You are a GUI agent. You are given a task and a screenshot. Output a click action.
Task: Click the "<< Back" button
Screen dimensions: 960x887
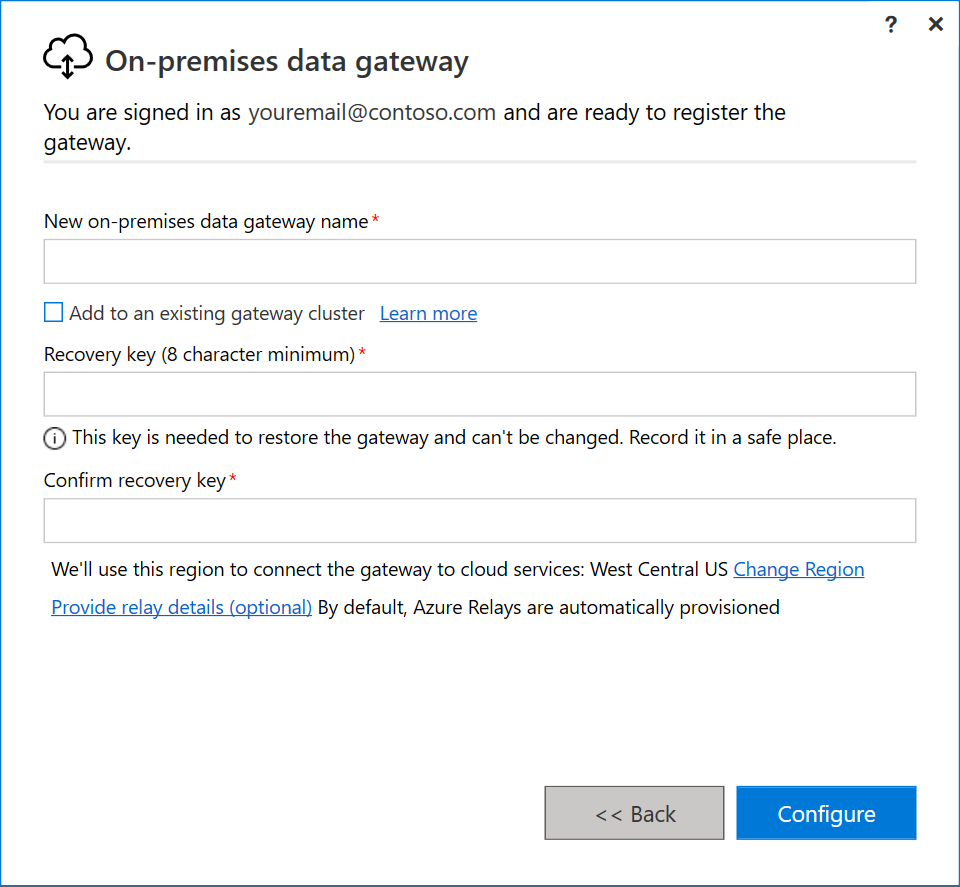(634, 813)
